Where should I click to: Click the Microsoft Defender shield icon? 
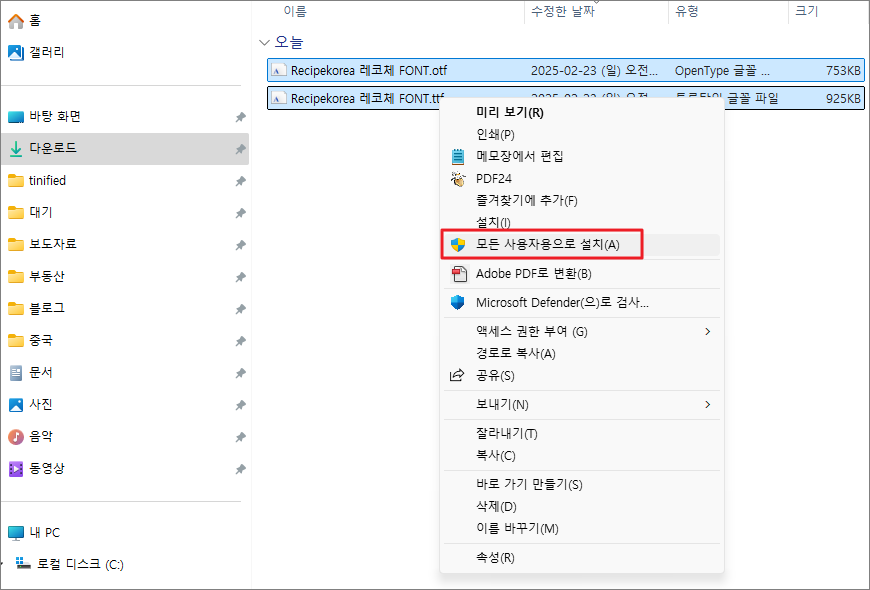pyautogui.click(x=458, y=302)
